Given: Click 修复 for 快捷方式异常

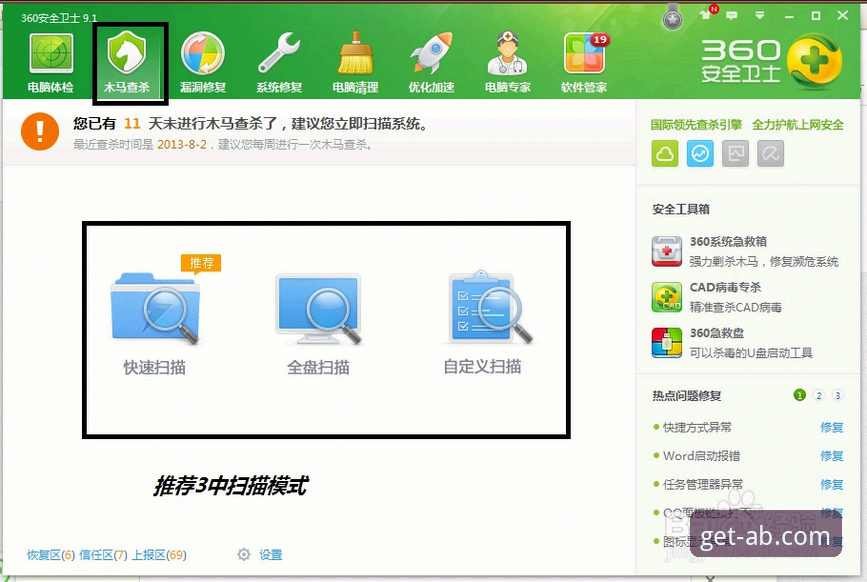Looking at the screenshot, I should (832, 427).
